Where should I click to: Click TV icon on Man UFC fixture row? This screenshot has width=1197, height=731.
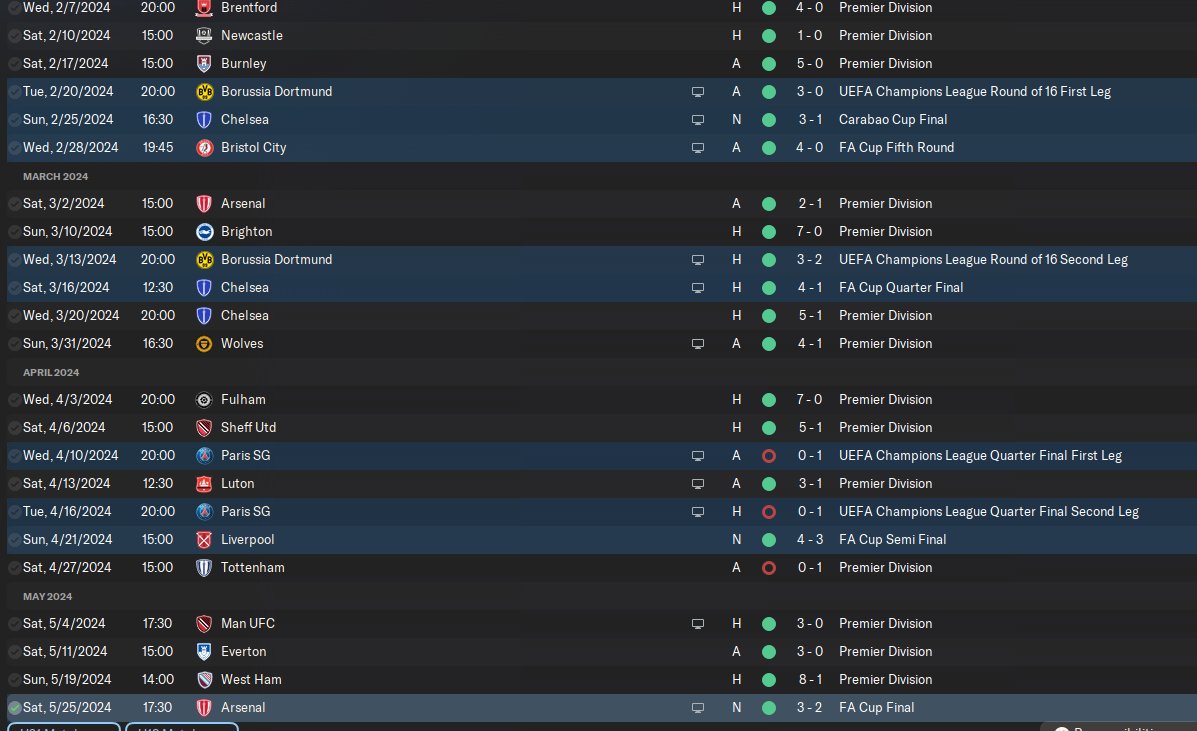pyautogui.click(x=698, y=623)
